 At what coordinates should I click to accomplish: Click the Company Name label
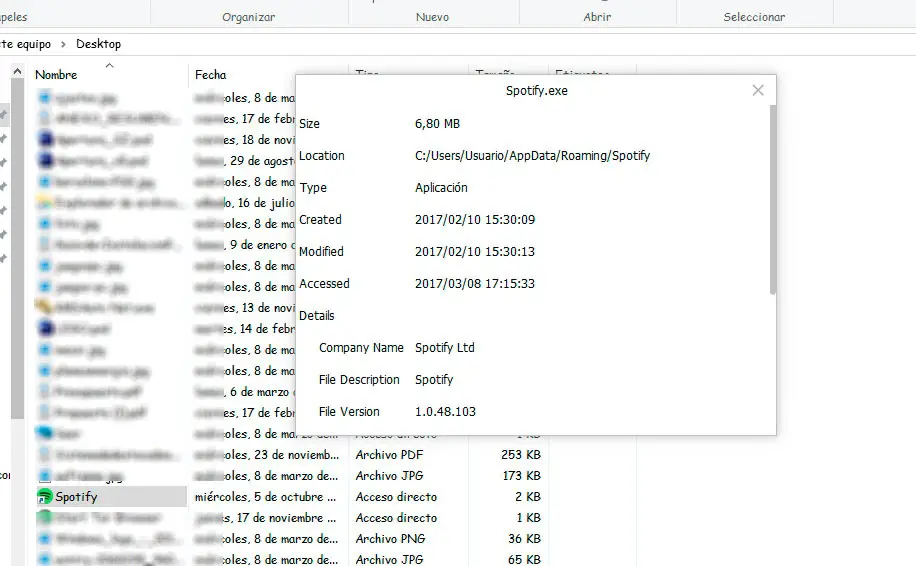click(361, 348)
